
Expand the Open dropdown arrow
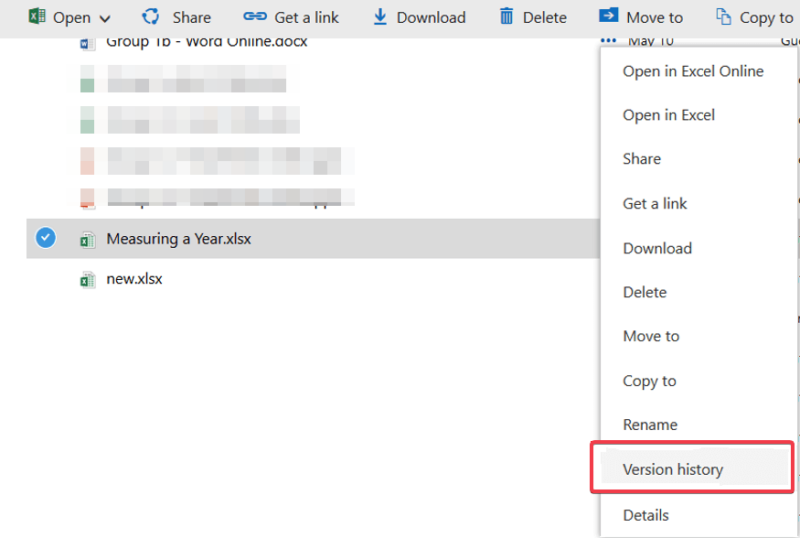pyautogui.click(x=105, y=19)
